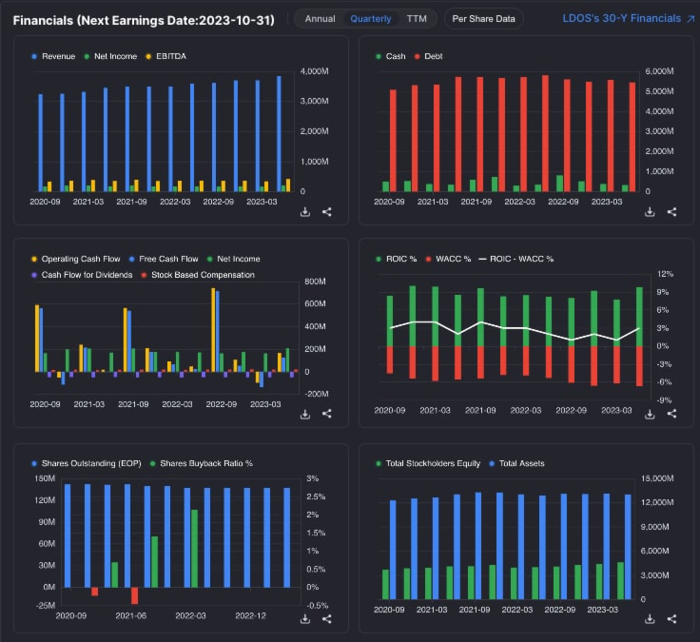
Task: Toggle the WACC % legend entry
Action: (451, 259)
